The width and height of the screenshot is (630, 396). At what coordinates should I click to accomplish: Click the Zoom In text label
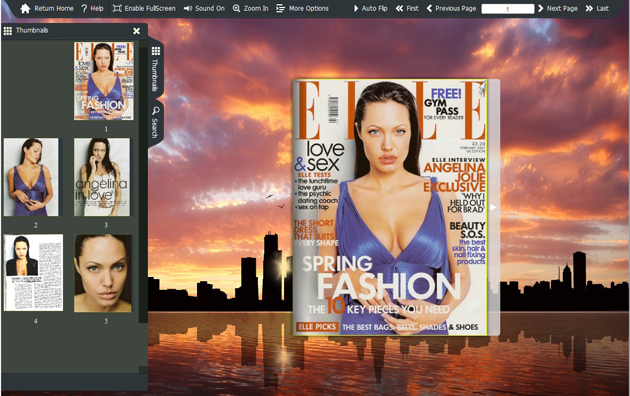(256, 8)
